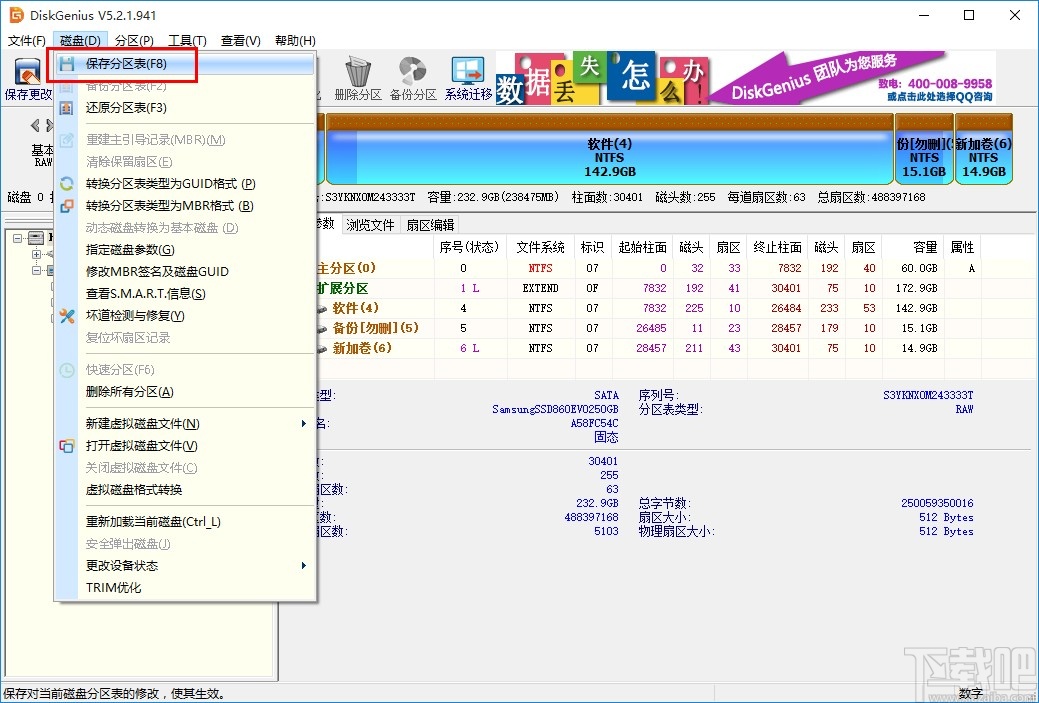
Task: Click the 打开虚拟磁盘文件 icon
Action: tap(67, 446)
